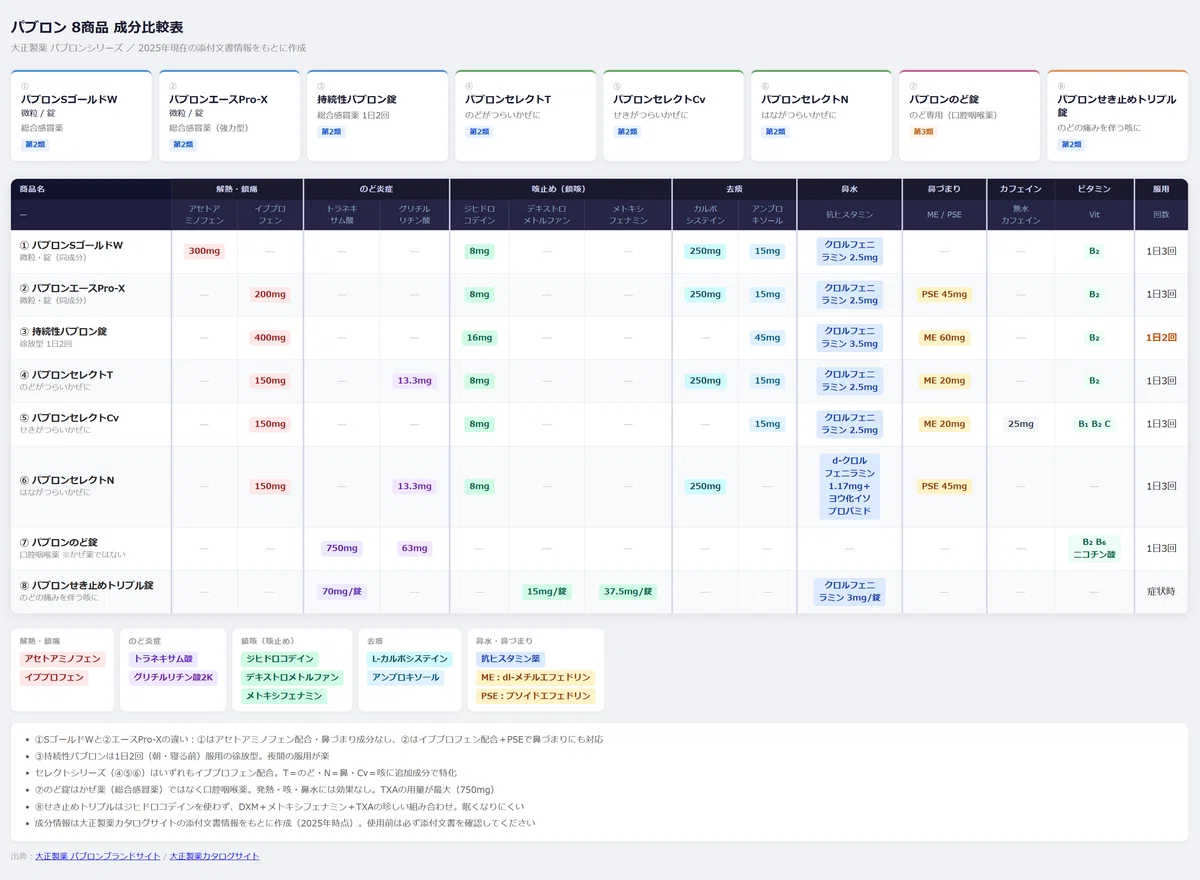Click the 第3類 badge on パブロンのど錠 card

[x=923, y=132]
